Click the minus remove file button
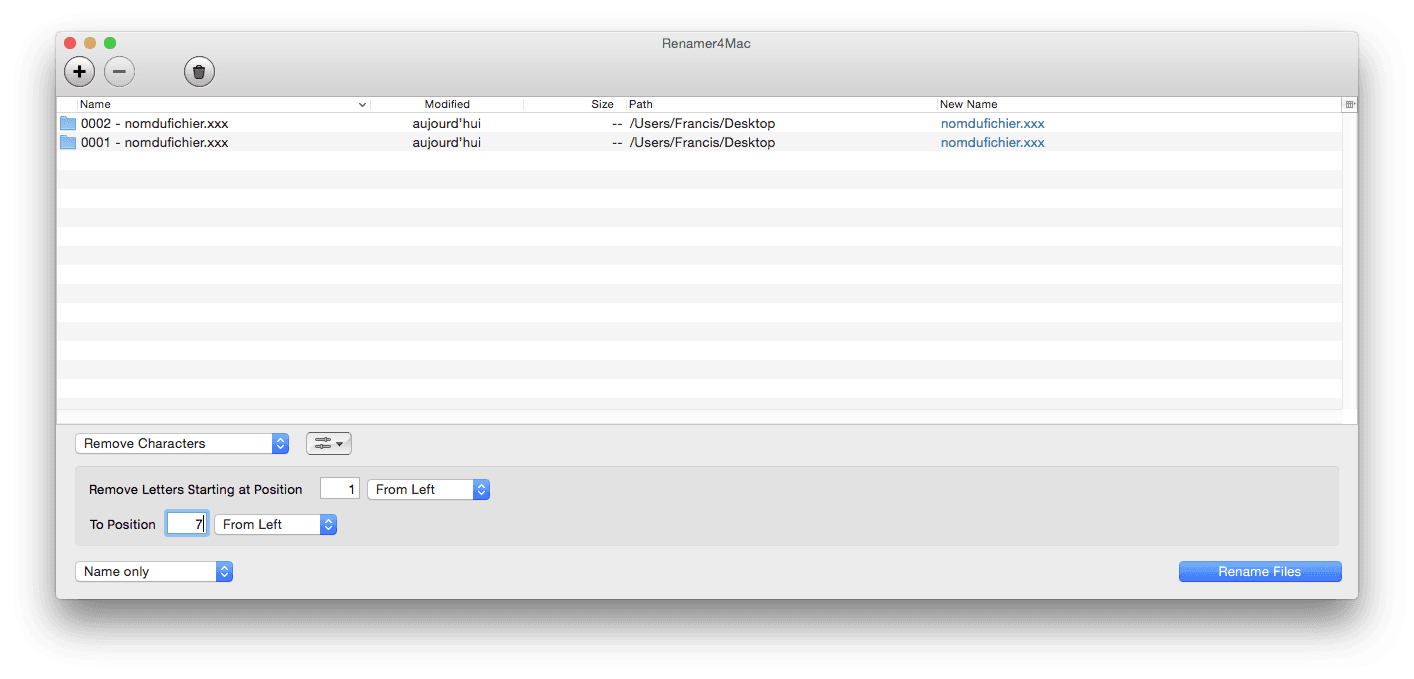This screenshot has width=1414, height=679. 119,72
